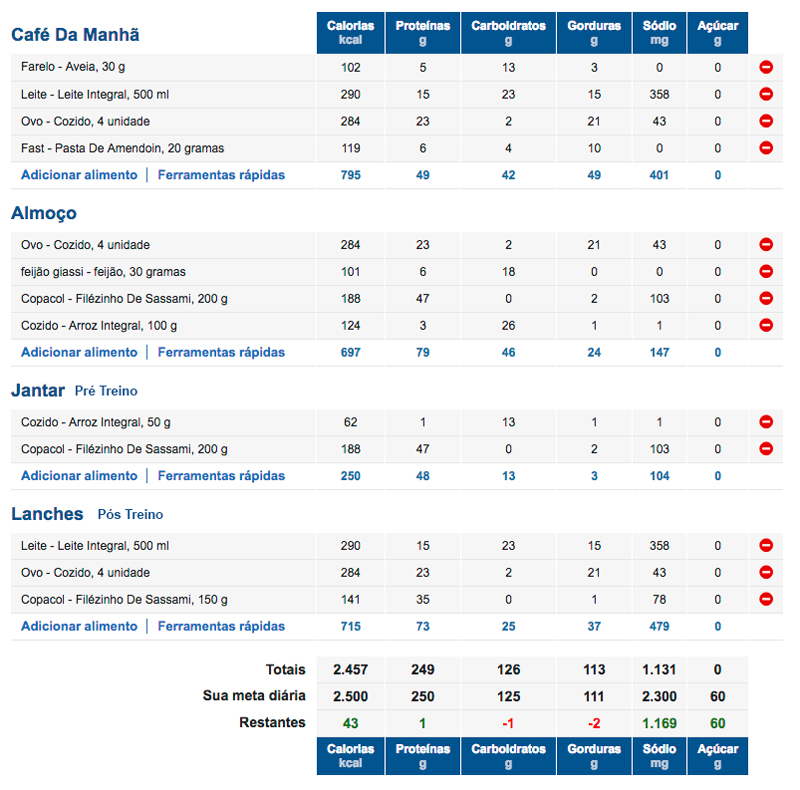The height and width of the screenshot is (790, 800).
Task: Open Ferramentas rápidas under Lanches
Action: 221,626
